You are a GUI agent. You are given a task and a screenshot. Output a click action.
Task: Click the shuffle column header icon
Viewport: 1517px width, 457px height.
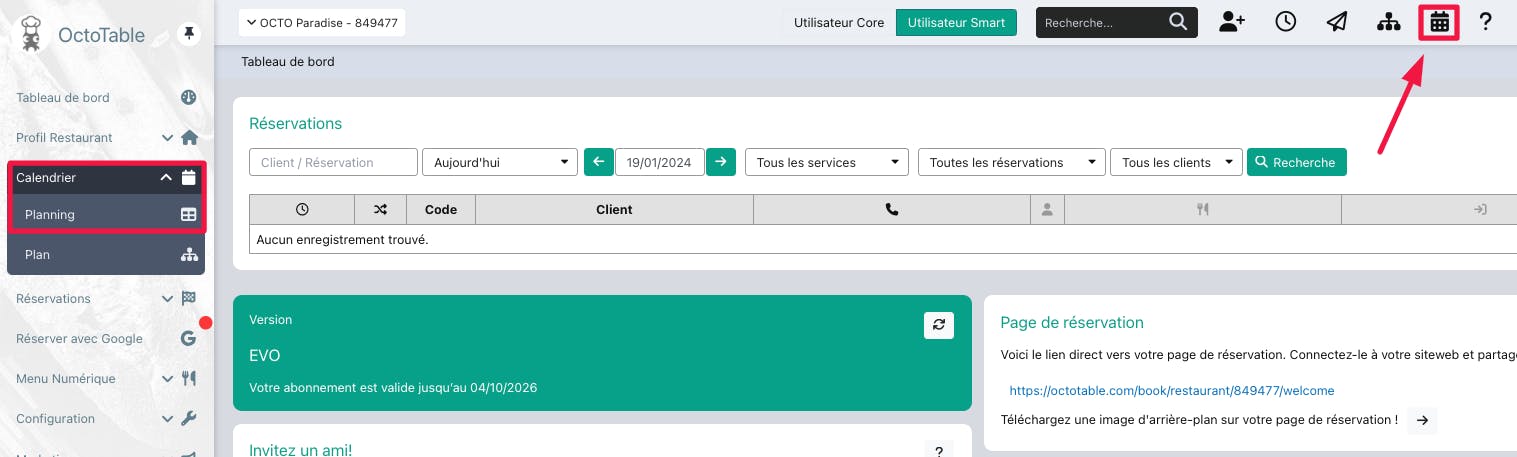click(x=380, y=210)
